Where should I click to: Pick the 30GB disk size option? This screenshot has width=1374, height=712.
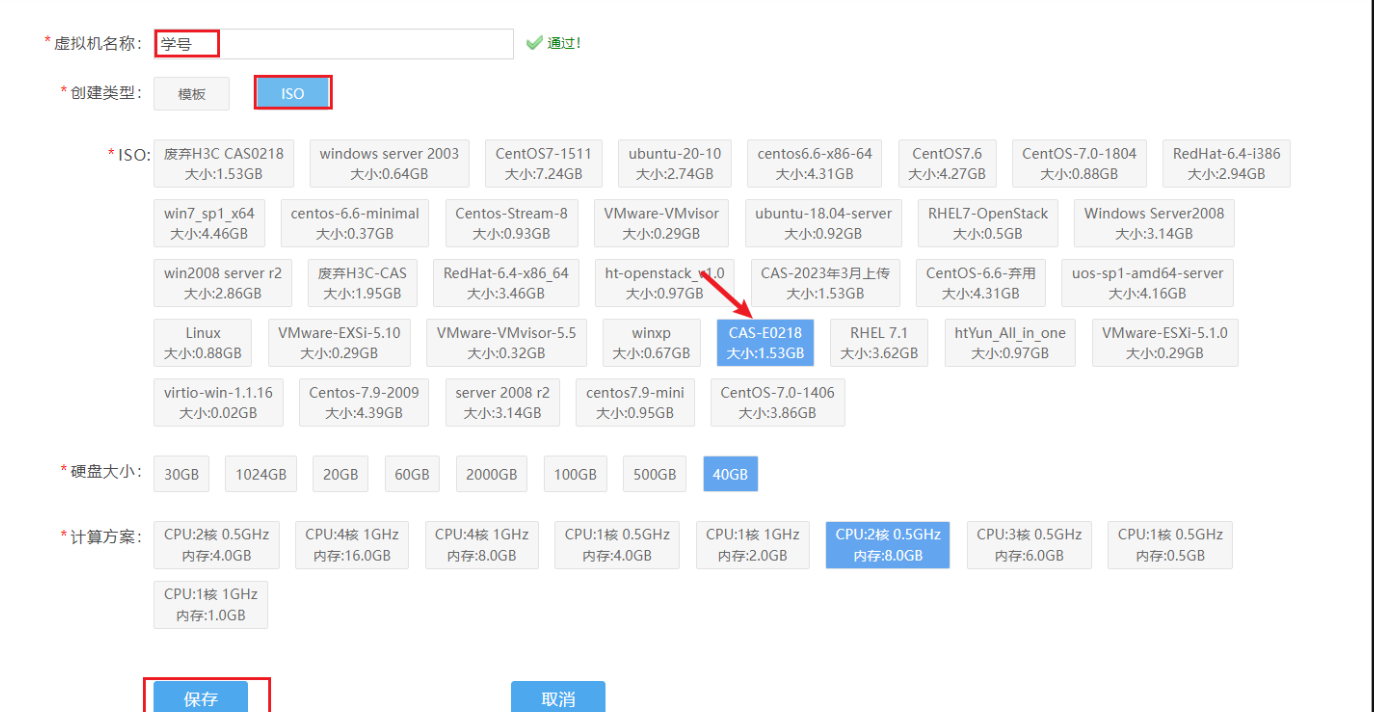click(x=181, y=473)
